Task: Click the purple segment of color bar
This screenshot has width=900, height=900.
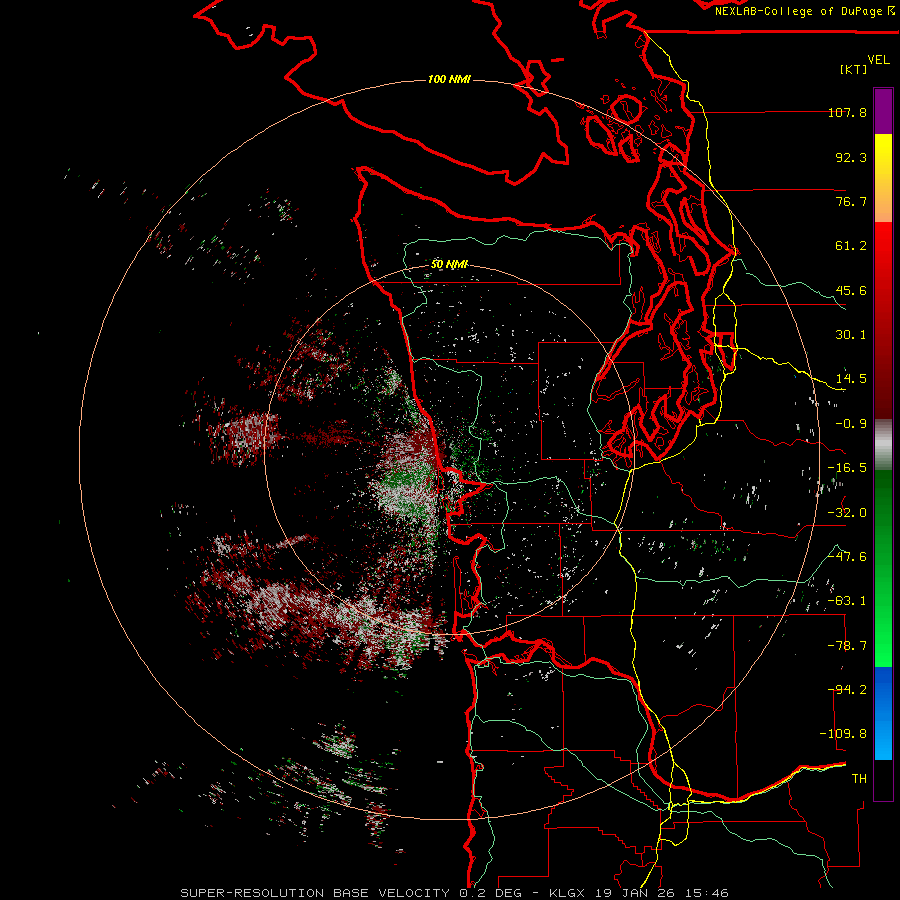Action: (x=883, y=111)
